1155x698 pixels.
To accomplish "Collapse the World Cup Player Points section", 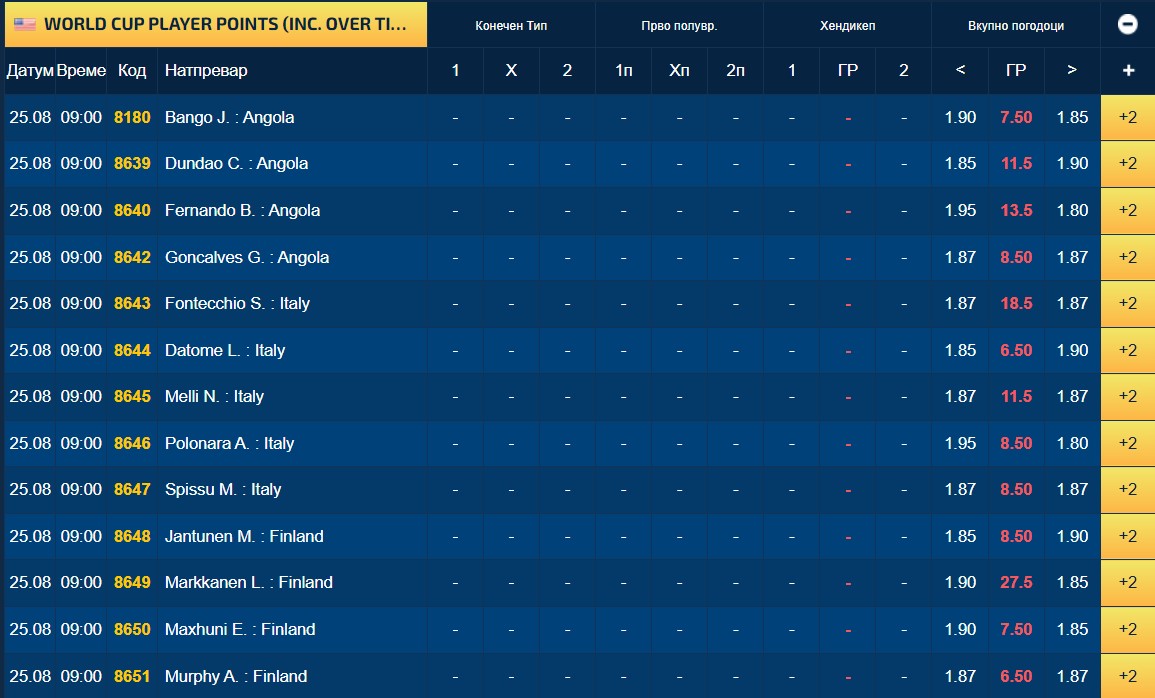I will point(1127,24).
